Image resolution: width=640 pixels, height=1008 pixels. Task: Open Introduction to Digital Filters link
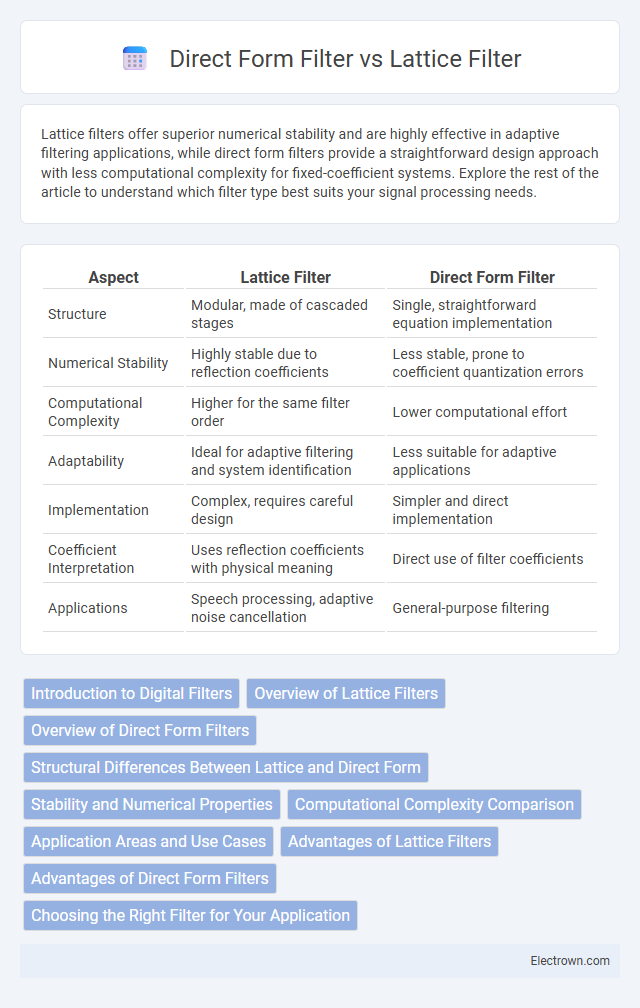(x=132, y=694)
